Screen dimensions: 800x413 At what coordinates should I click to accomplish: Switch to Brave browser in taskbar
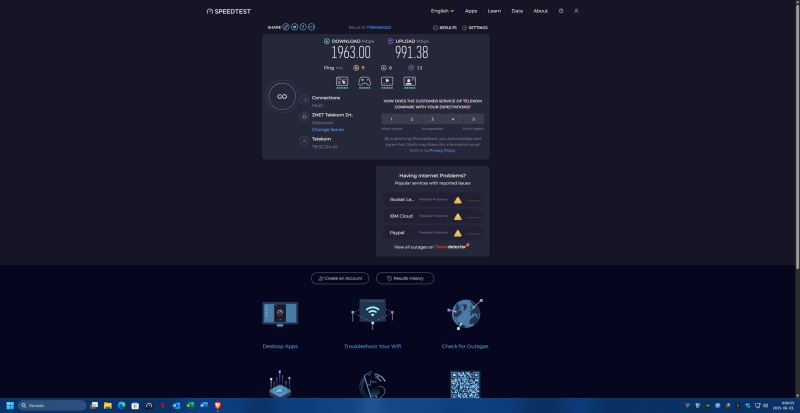tap(218, 405)
